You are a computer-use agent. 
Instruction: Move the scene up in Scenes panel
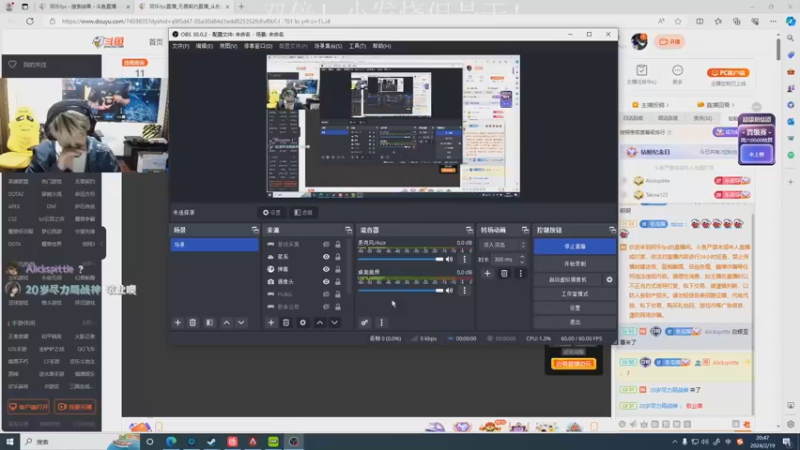click(227, 322)
